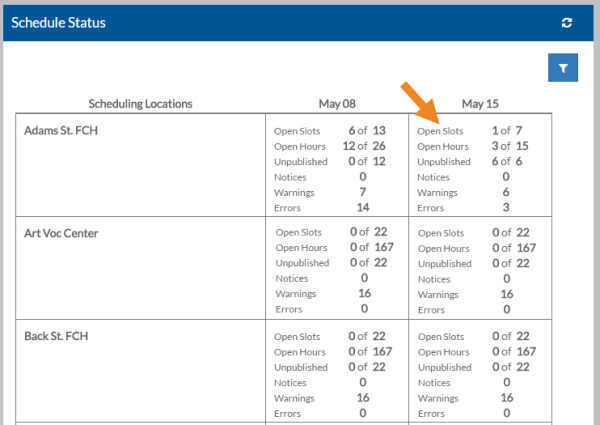600x425 pixels.
Task: Click Unpublished for Back St. FCH May 15
Action: pos(443,367)
